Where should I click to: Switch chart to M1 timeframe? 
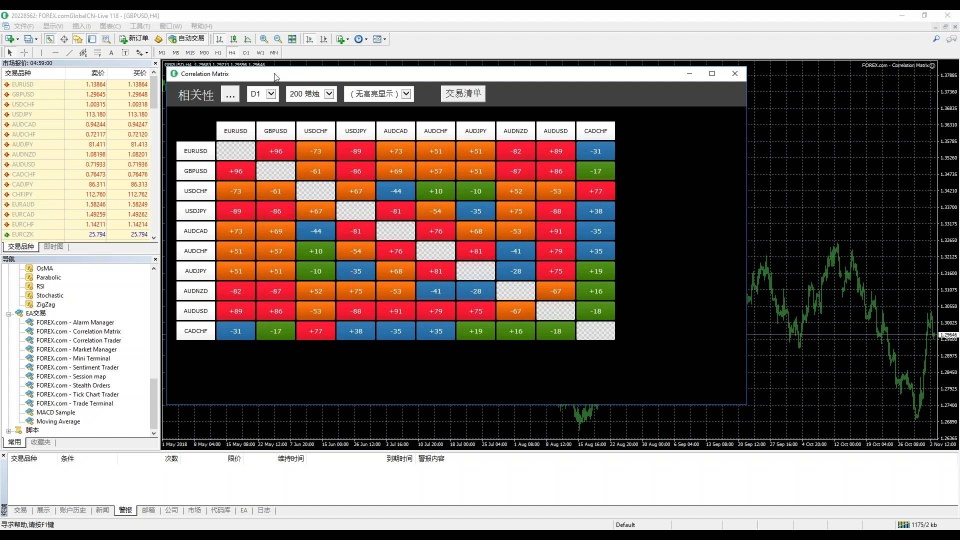pyautogui.click(x=162, y=52)
